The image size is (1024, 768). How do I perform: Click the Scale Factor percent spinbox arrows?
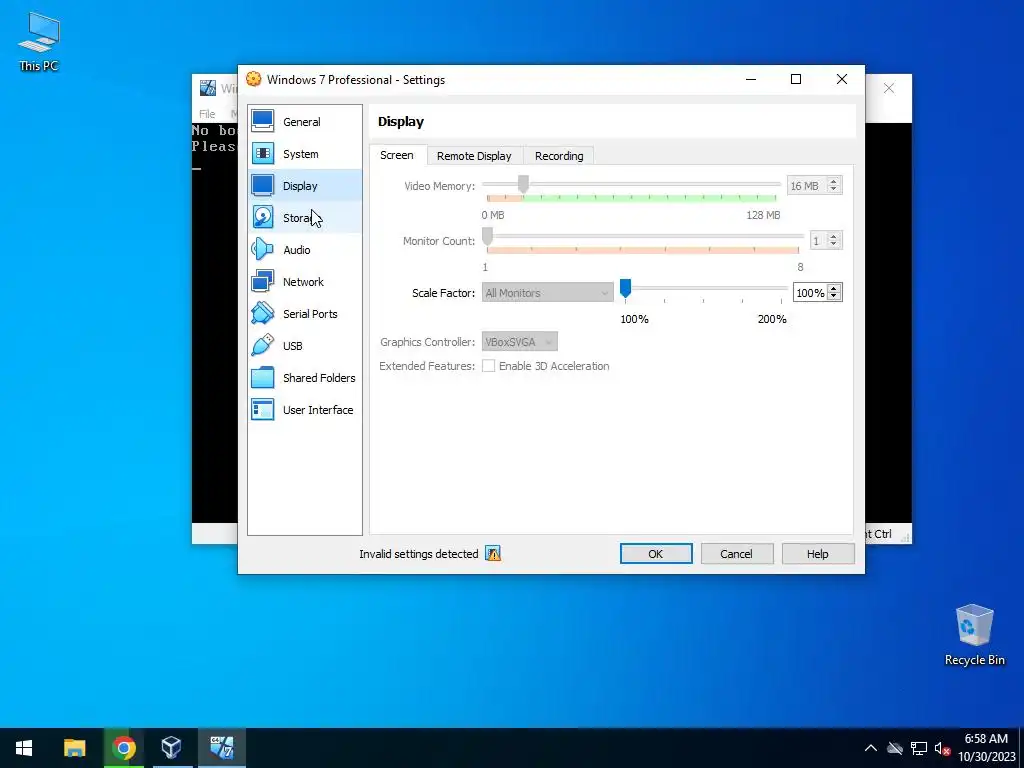pos(833,293)
